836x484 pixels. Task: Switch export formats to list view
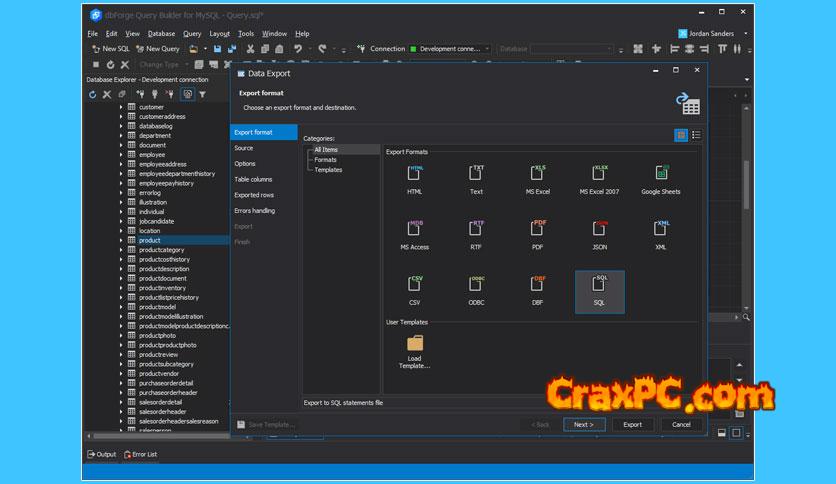(x=696, y=135)
